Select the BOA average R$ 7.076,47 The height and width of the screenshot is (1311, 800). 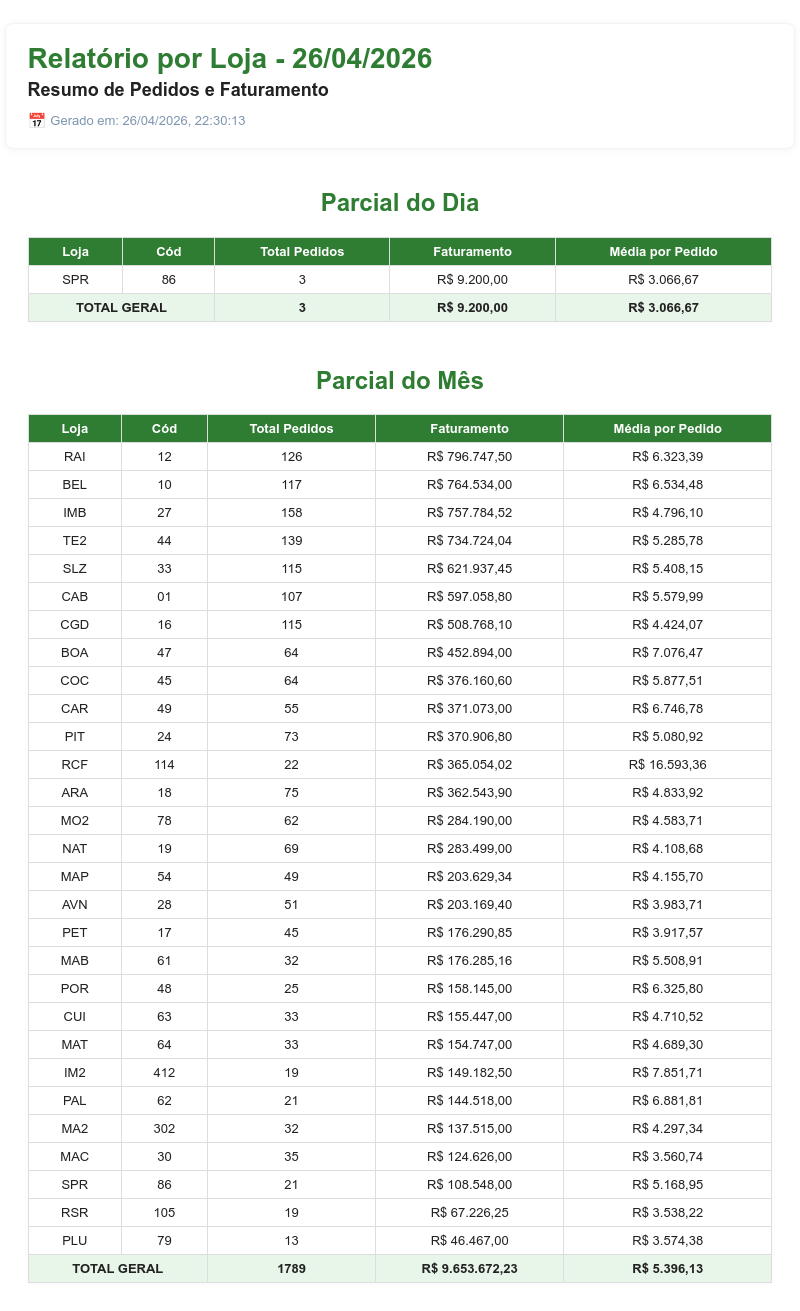pos(667,653)
